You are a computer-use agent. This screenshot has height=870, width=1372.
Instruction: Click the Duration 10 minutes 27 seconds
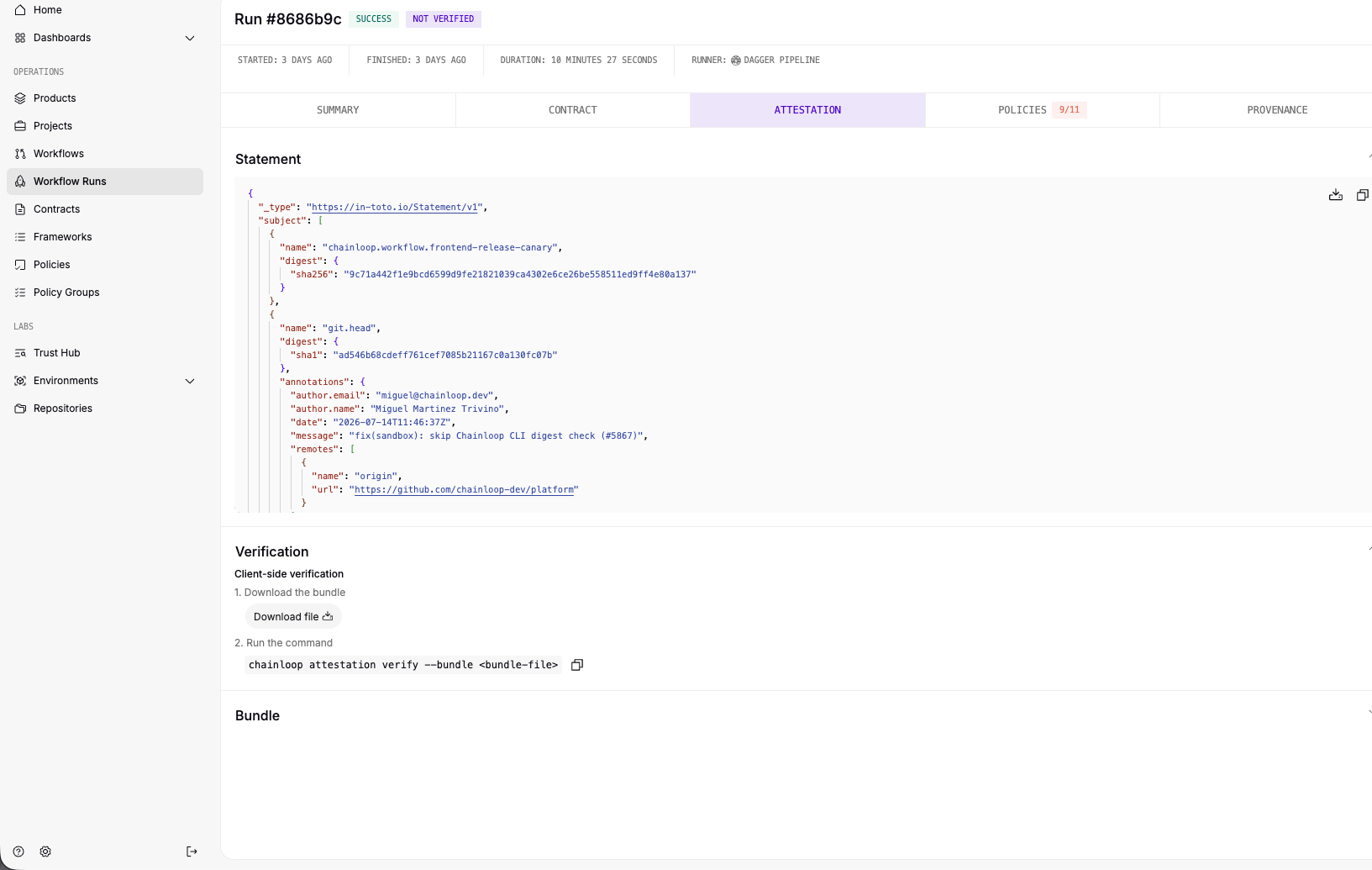pyautogui.click(x=579, y=61)
